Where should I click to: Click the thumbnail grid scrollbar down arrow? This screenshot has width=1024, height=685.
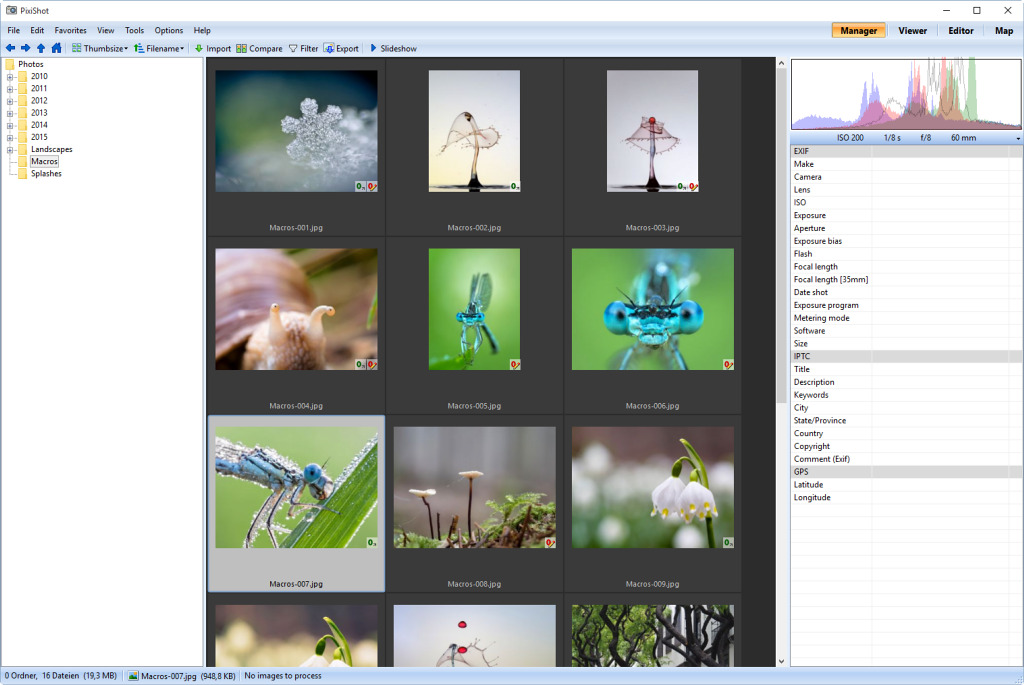781,661
